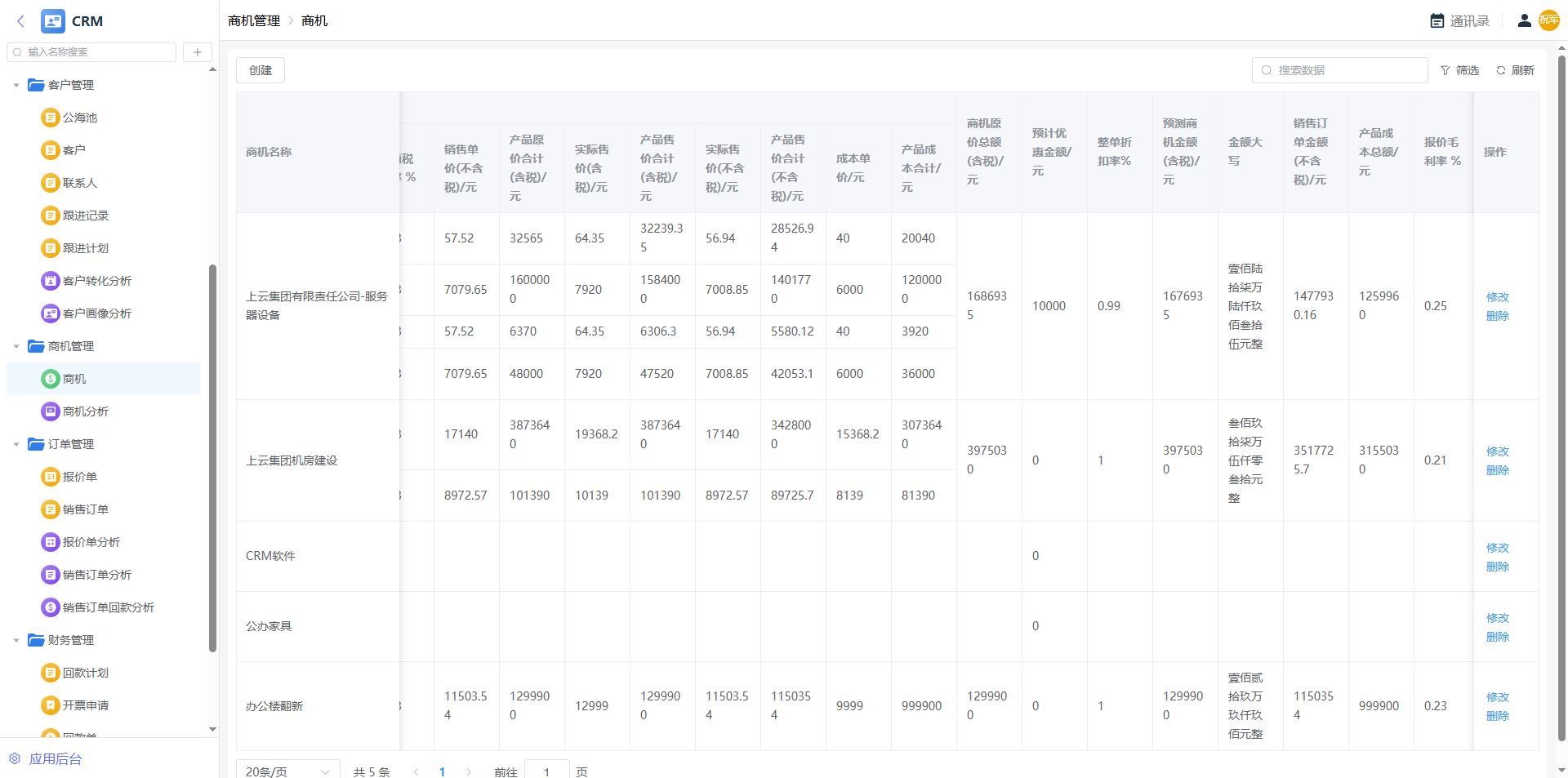This screenshot has height=778, width=1568.
Task: Collapse the 财务管理 folder
Action: [x=16, y=640]
